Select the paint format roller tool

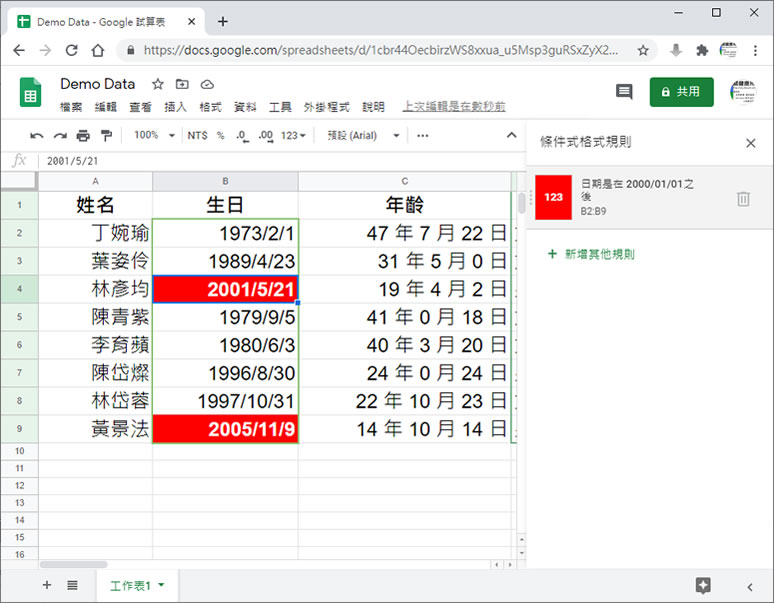106,135
